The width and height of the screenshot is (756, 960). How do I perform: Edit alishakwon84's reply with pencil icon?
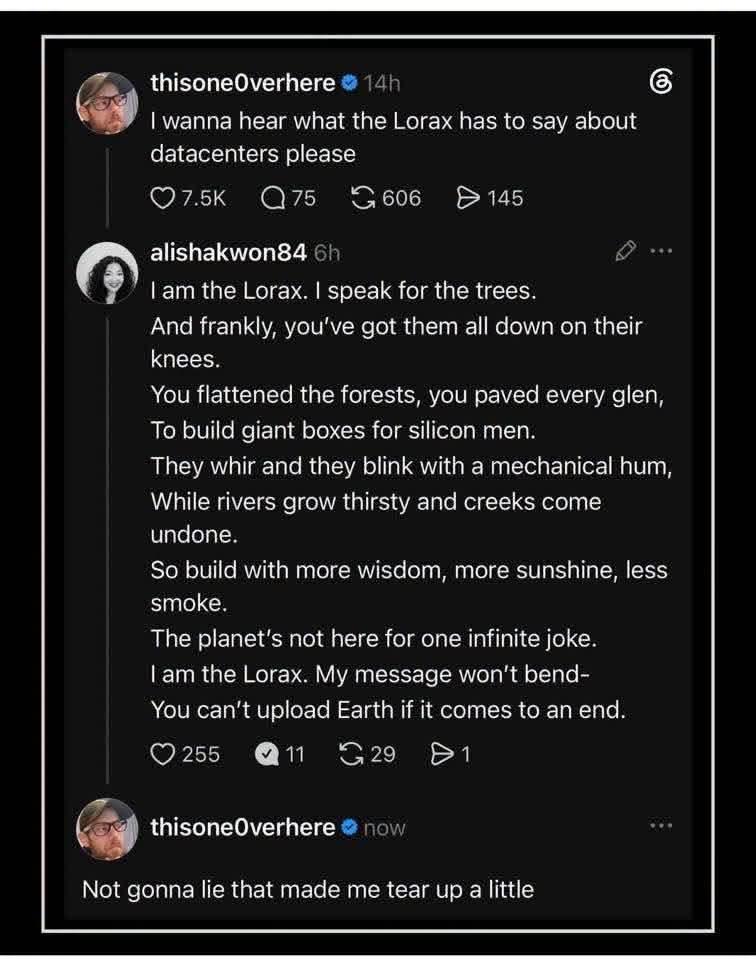click(x=625, y=251)
